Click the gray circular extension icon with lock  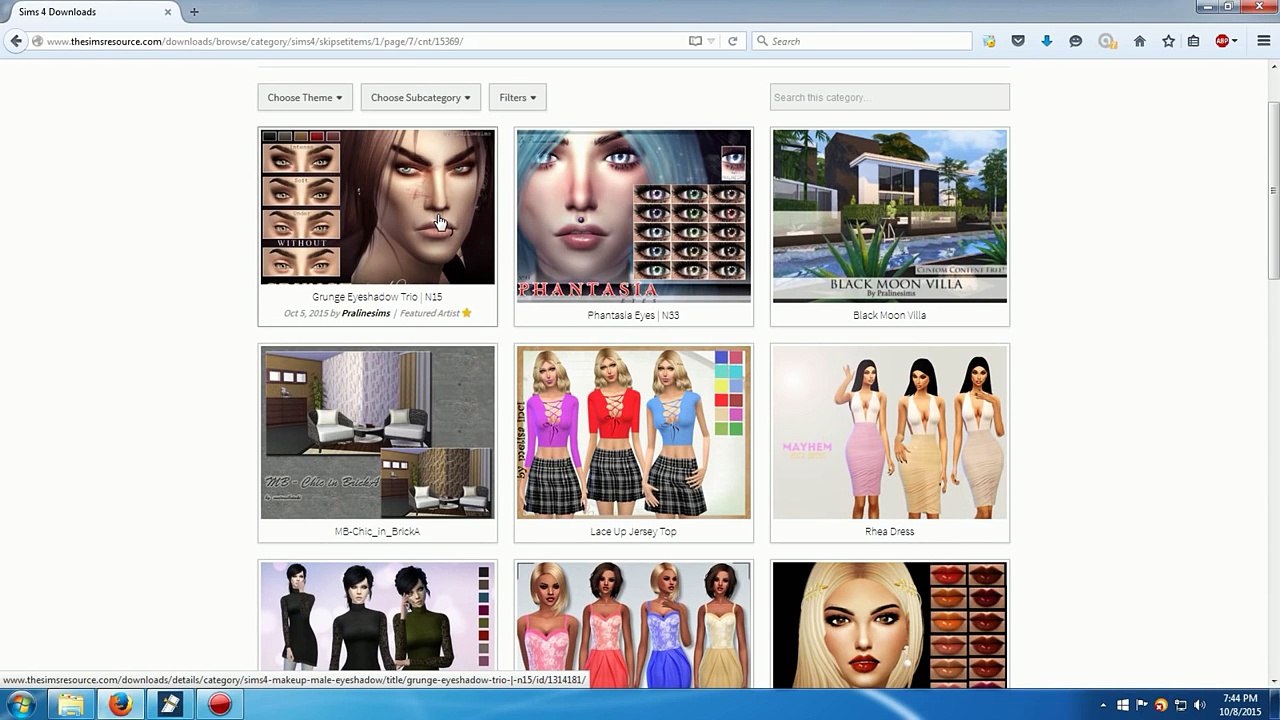tap(1107, 41)
